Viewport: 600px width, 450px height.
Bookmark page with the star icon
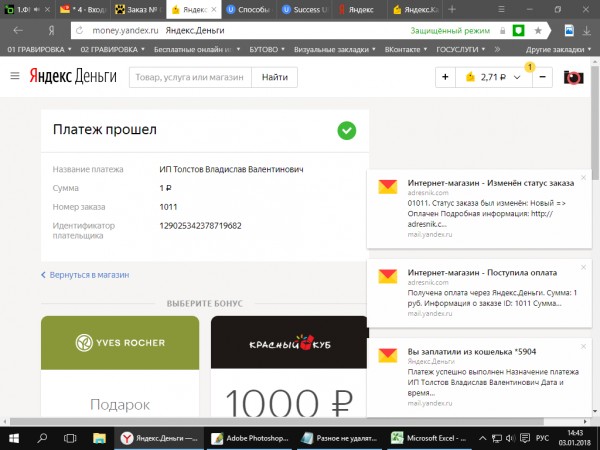[x=538, y=31]
